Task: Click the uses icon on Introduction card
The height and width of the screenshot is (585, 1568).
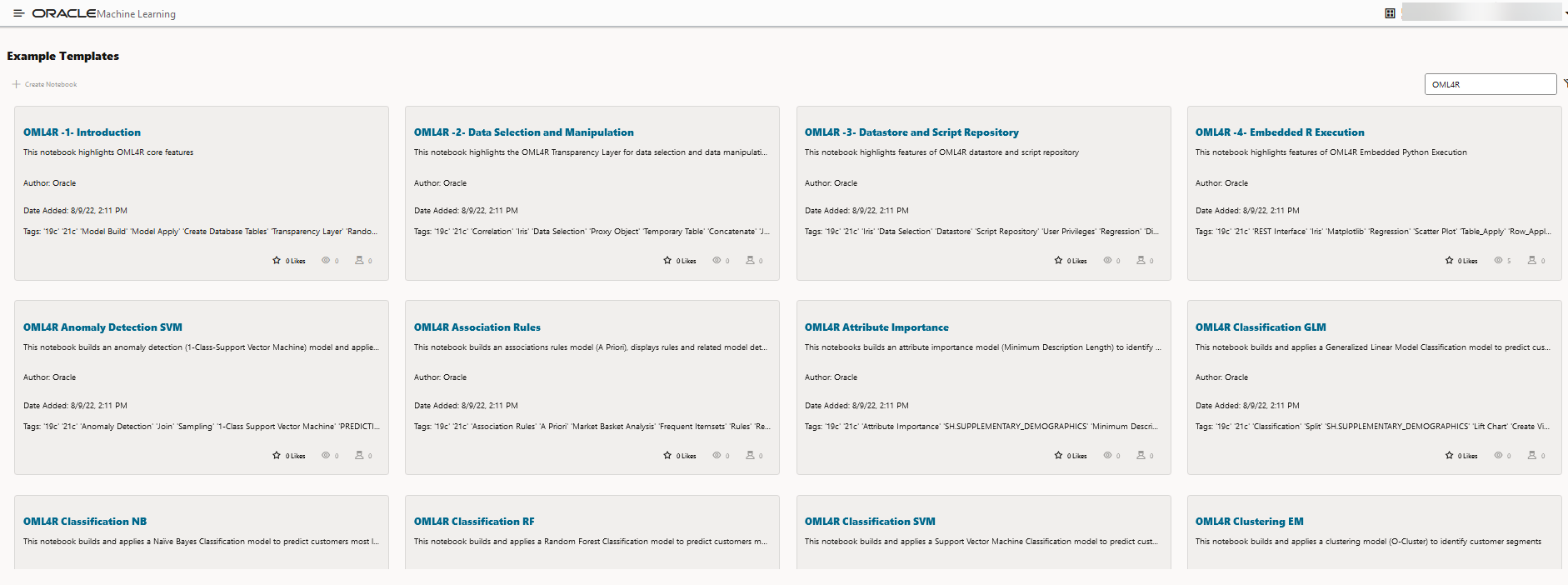Action: [x=359, y=261]
